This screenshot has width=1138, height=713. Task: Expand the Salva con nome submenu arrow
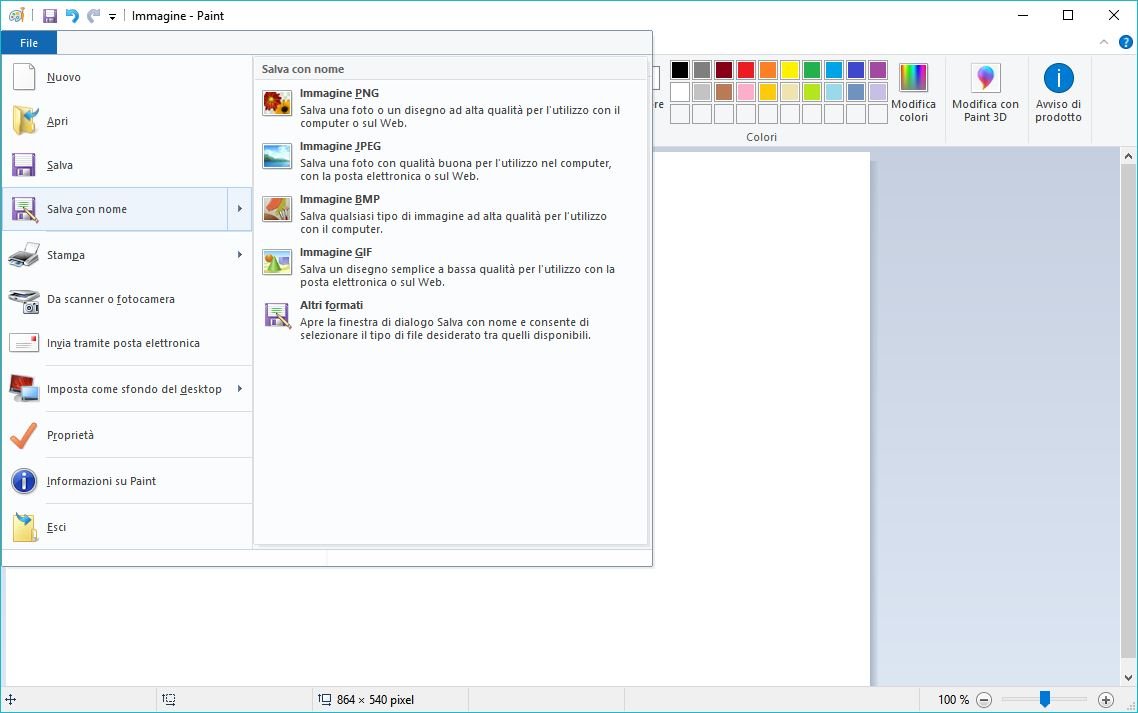coord(240,209)
